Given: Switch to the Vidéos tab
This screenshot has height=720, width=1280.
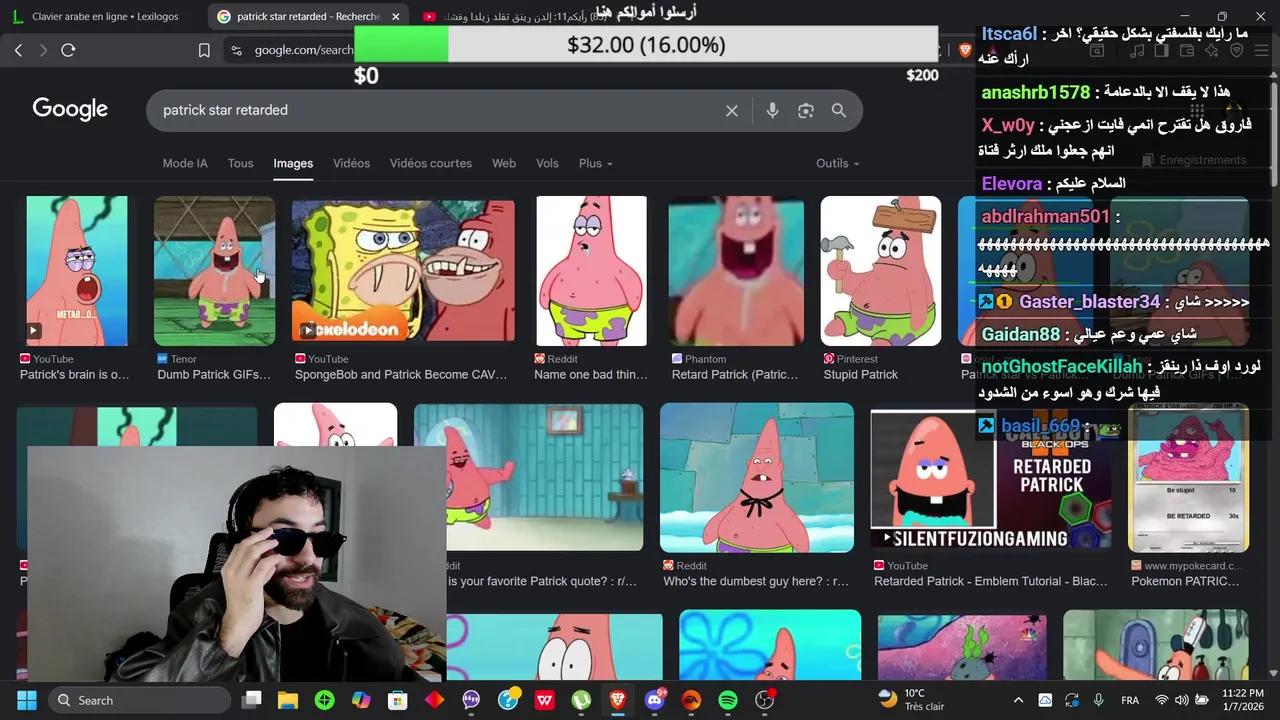Looking at the screenshot, I should coord(351,163).
